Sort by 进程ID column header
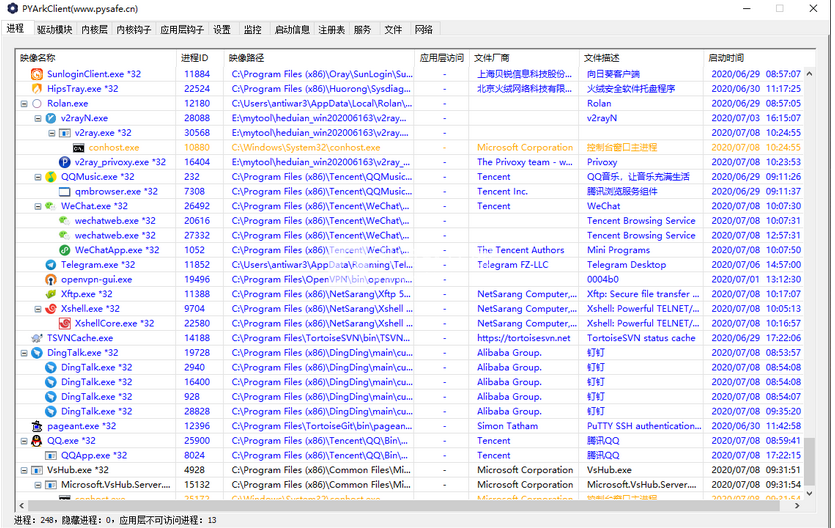Viewport: 835px width, 528px height. point(200,58)
